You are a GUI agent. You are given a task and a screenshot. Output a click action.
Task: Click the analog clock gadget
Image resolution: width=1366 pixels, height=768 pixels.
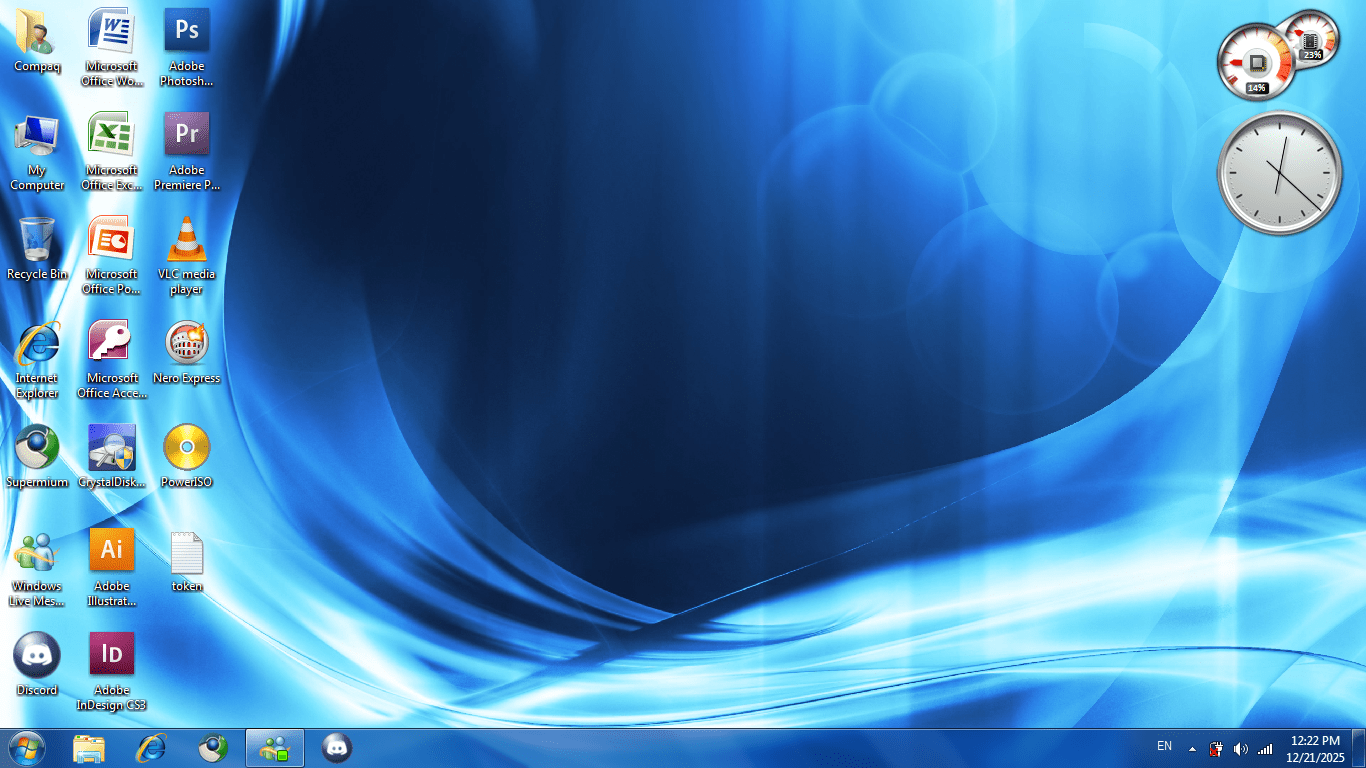(x=1280, y=172)
